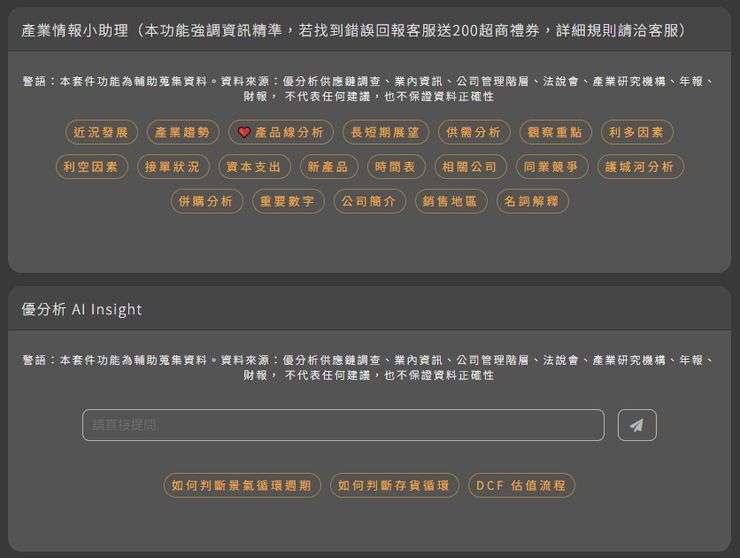The height and width of the screenshot is (558, 740).
Task: Click the 利空因素 button
Action: click(x=92, y=167)
